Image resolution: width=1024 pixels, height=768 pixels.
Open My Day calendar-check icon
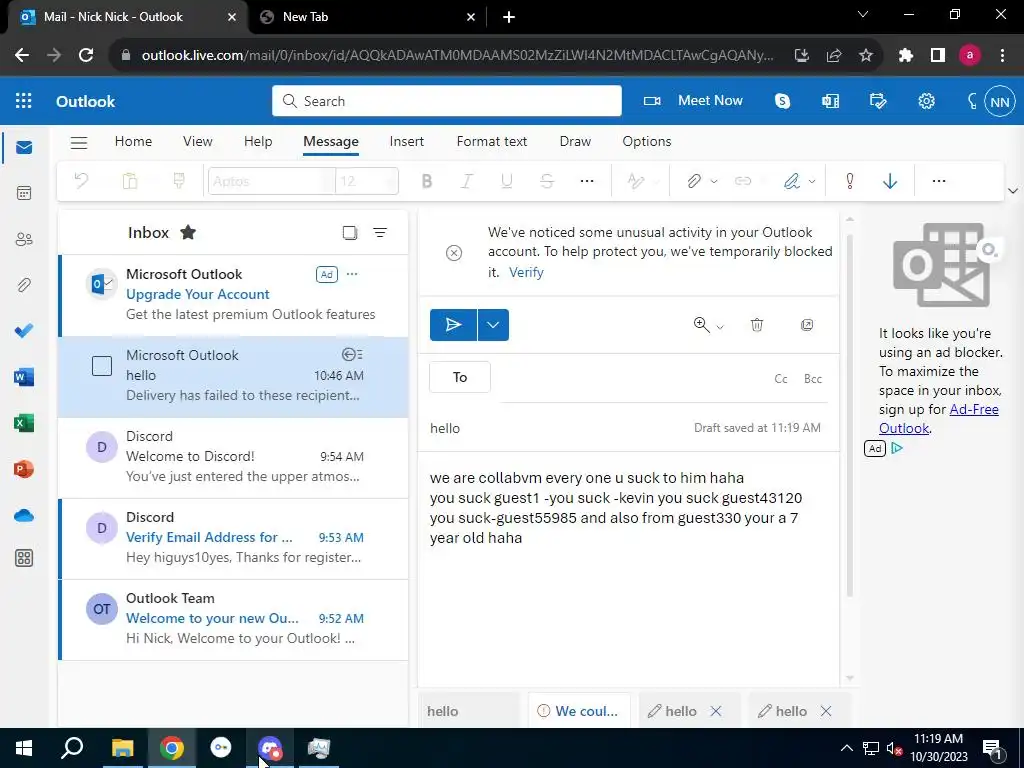(878, 101)
